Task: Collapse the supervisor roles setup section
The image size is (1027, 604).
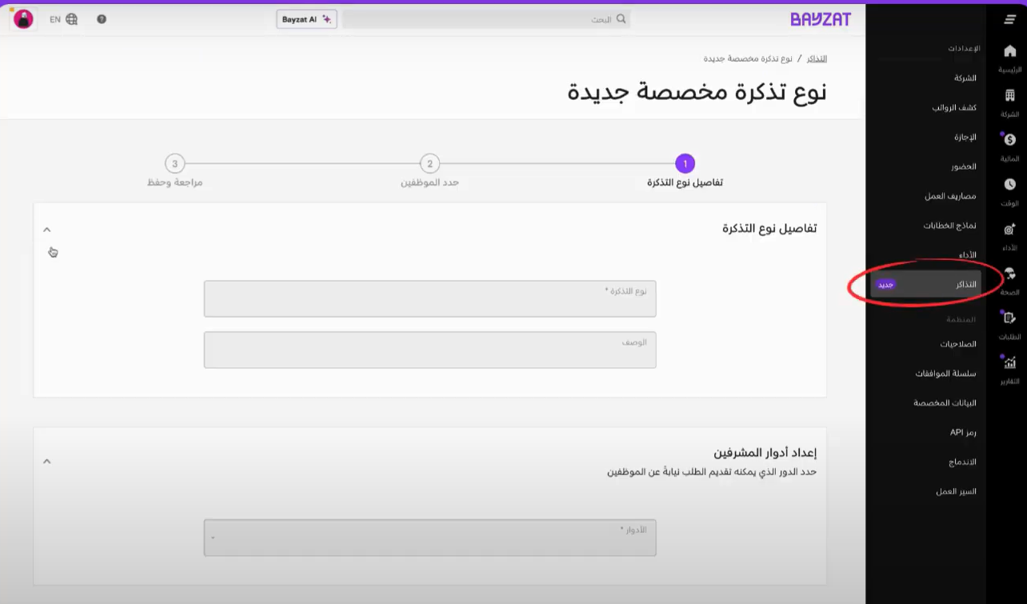Action: [47, 461]
